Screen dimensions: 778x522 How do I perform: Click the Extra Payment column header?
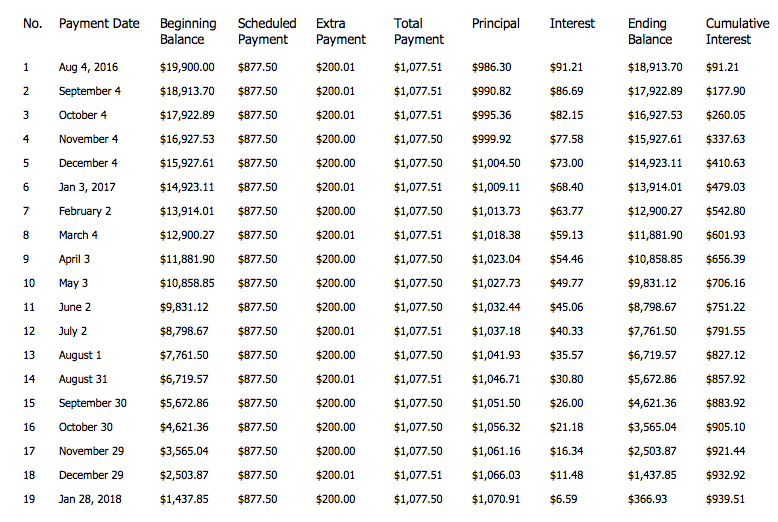pyautogui.click(x=340, y=31)
